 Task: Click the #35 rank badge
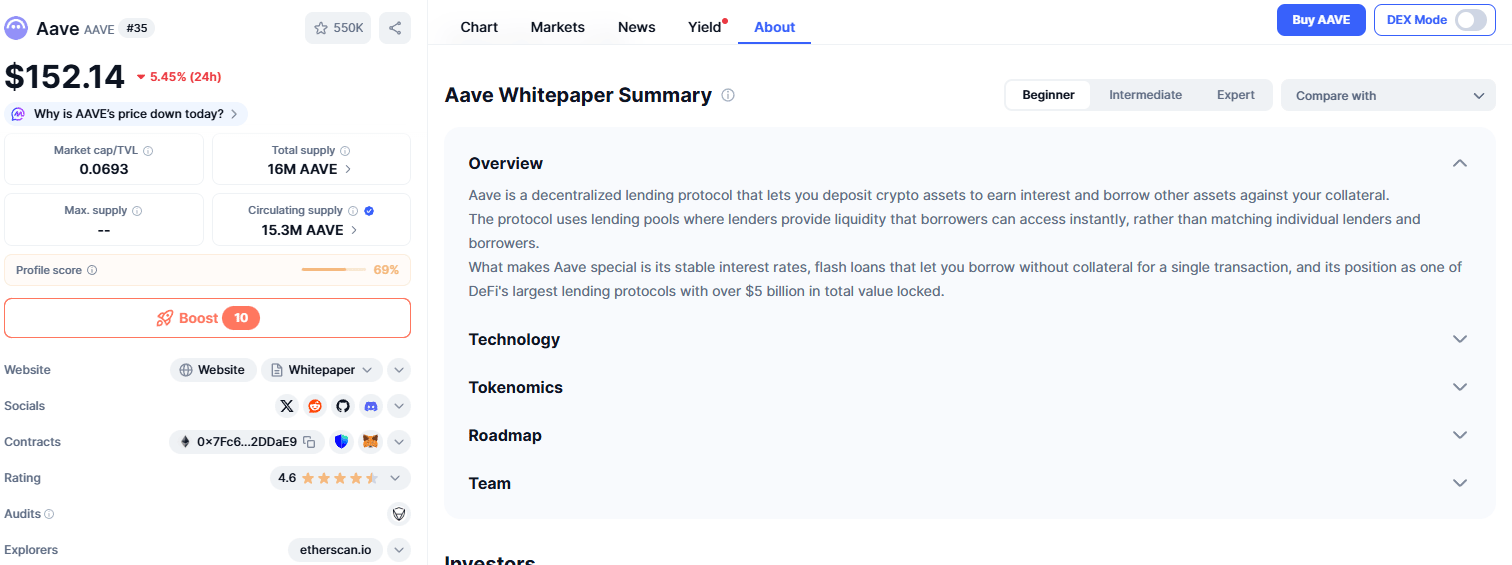(x=137, y=29)
